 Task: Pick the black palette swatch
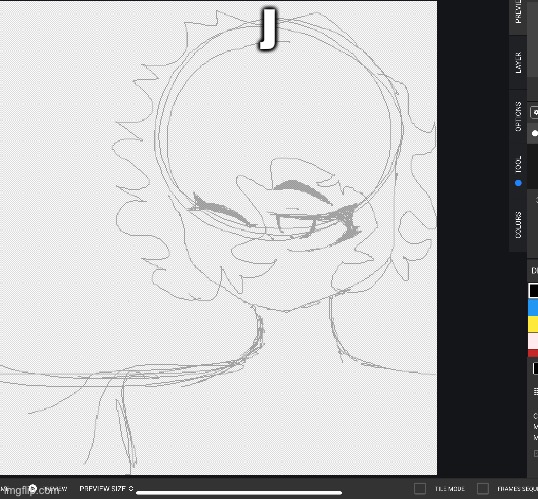tap(534, 291)
